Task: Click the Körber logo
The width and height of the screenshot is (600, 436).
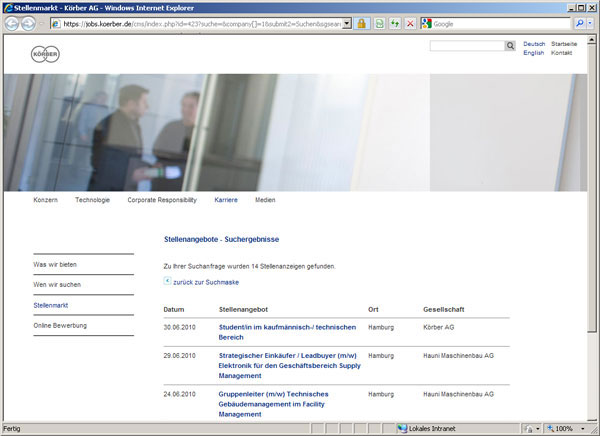Action: click(x=45, y=54)
